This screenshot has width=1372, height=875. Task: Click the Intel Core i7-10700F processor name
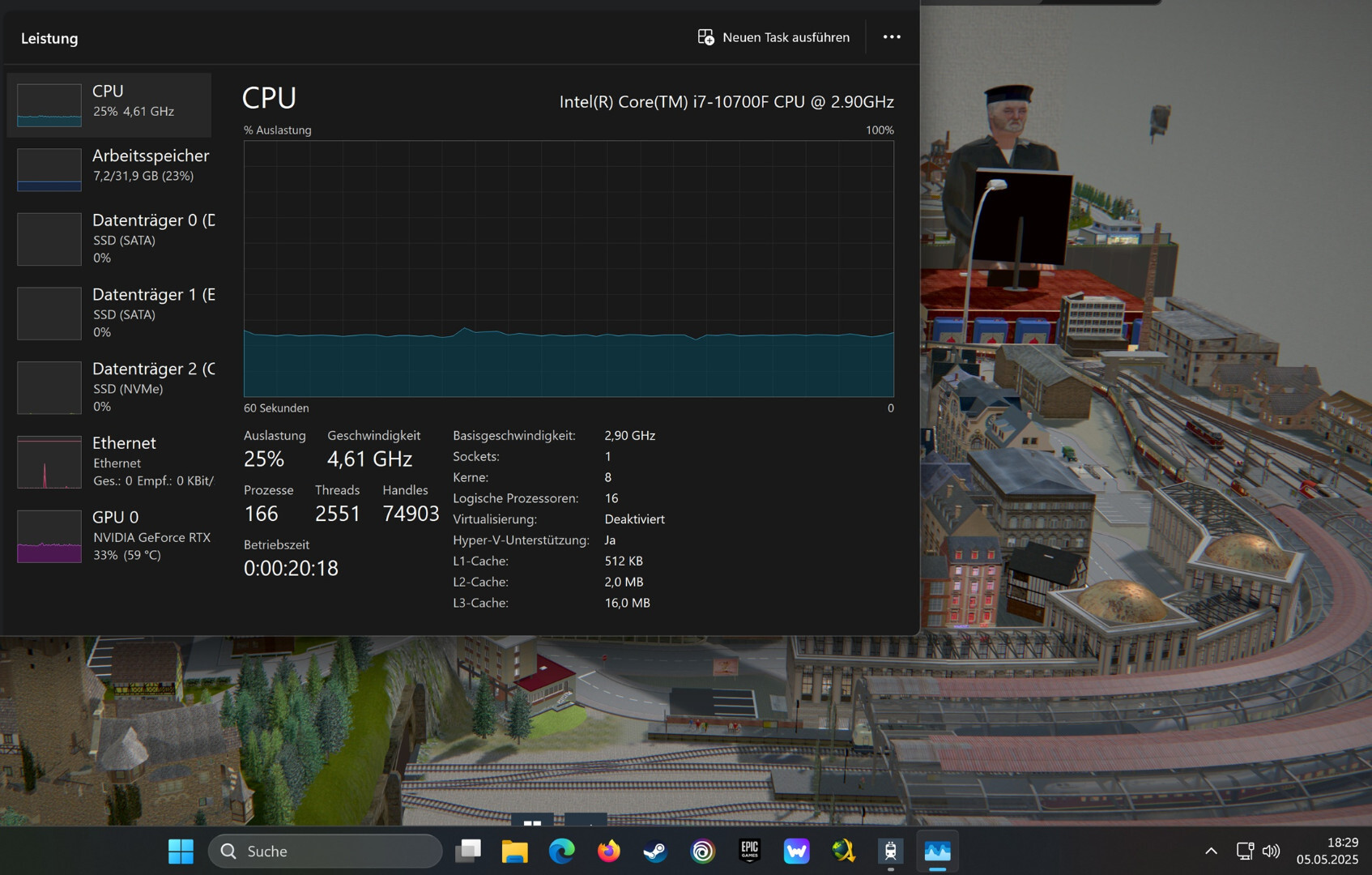[x=726, y=102]
